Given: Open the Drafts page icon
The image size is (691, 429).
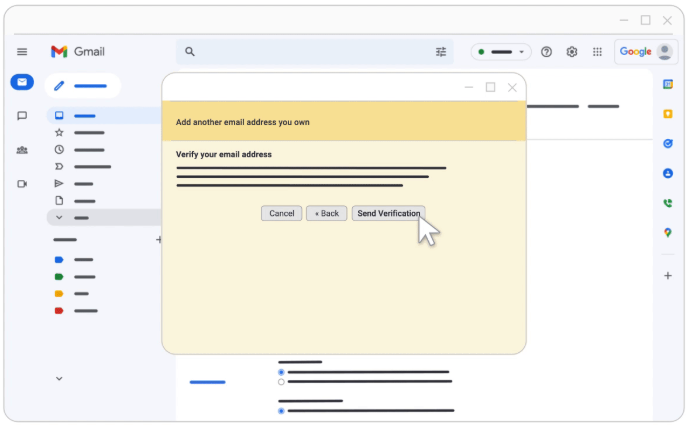Looking at the screenshot, I should point(59,201).
